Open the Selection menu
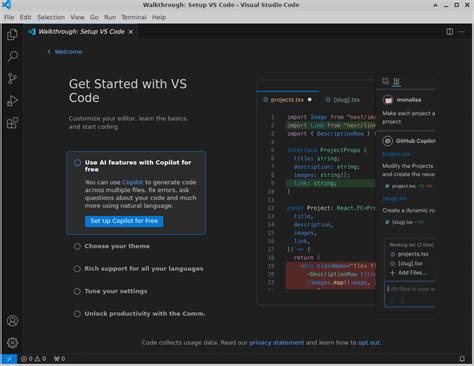This screenshot has width=474, height=366. coord(51,17)
